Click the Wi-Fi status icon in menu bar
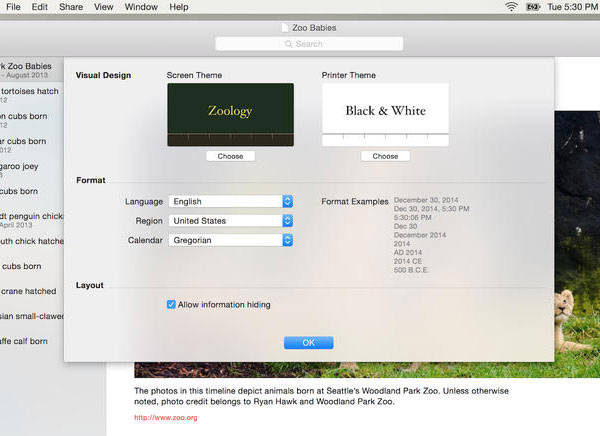600x436 pixels. [x=512, y=7]
